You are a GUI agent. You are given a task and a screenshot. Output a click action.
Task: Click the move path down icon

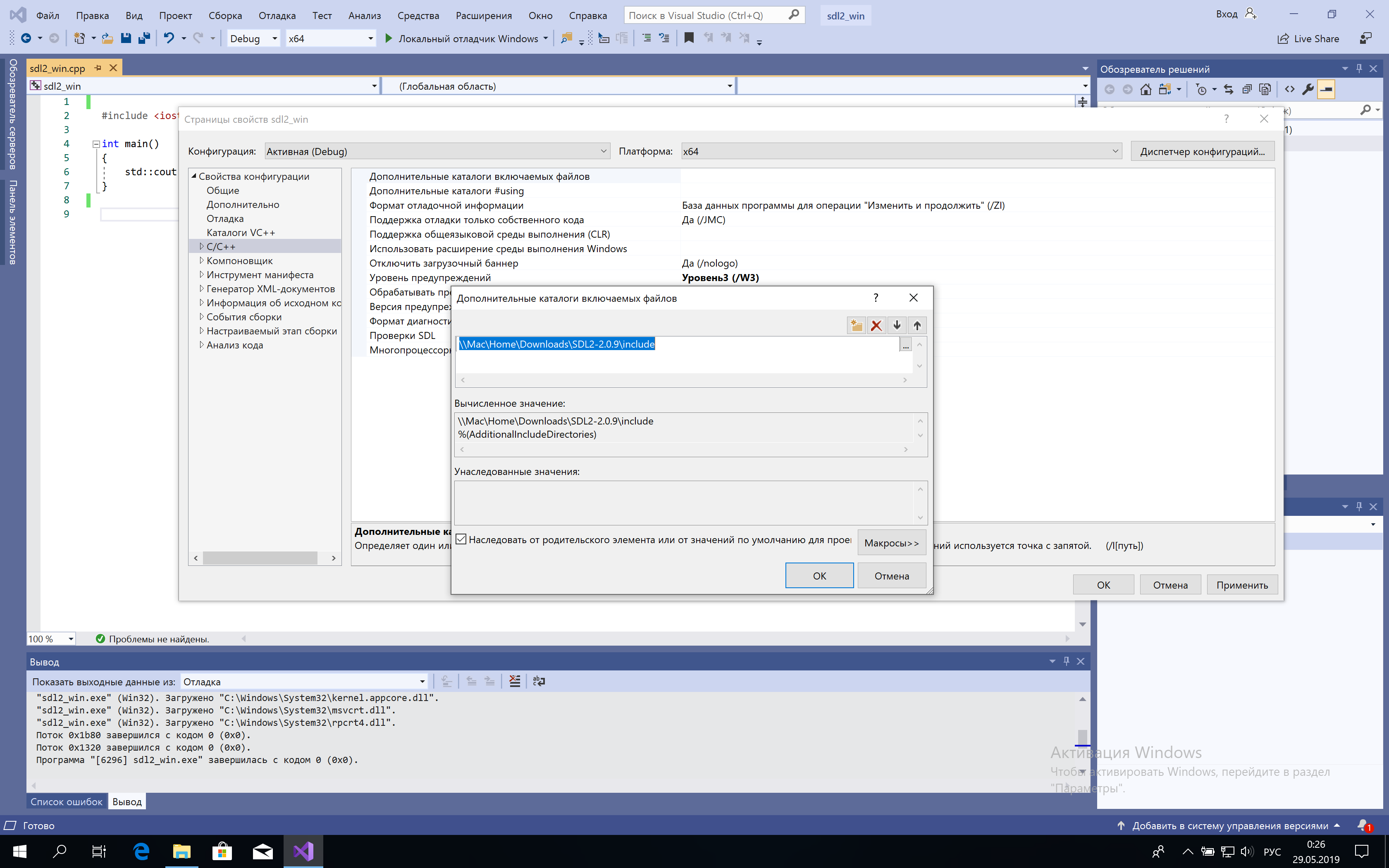(x=896, y=325)
